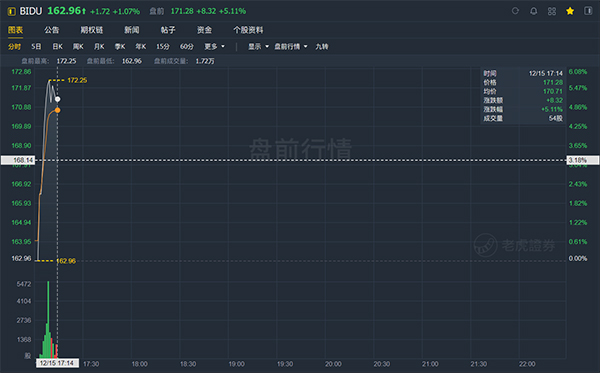600x373 pixels.
Task: Click the yellow stock badge beside BIDU
Action: click(x=11, y=11)
